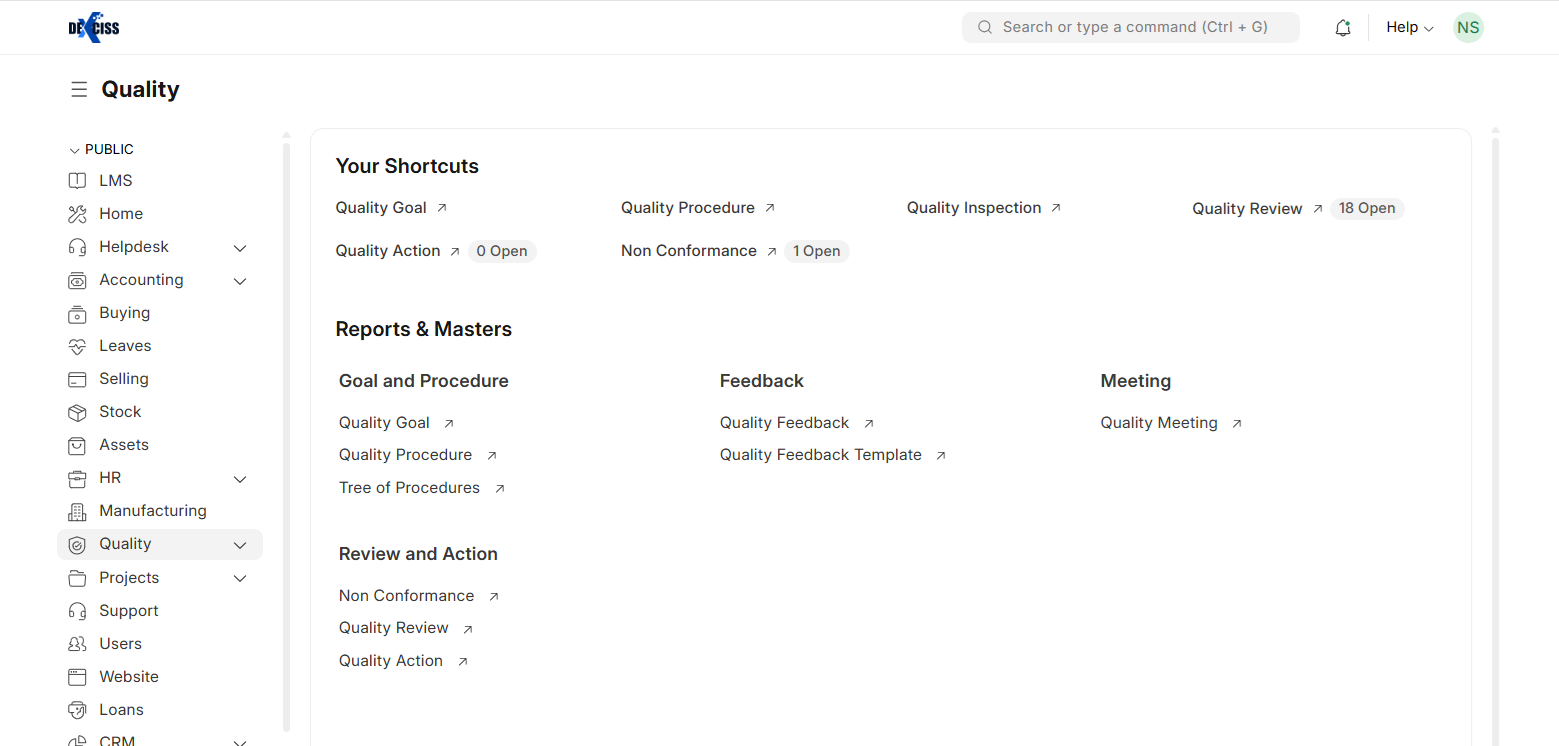Screen dimensions: 1559x746
Task: Click the Quality Feedback Template link
Action: click(820, 455)
